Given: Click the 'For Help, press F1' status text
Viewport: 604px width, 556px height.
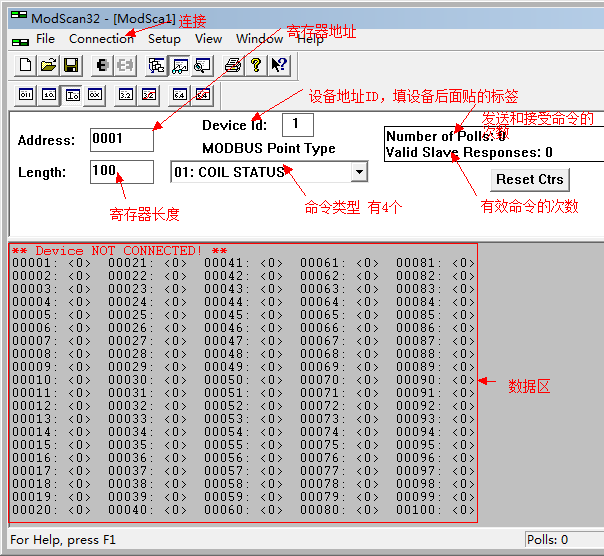Looking at the screenshot, I should pos(63,540).
